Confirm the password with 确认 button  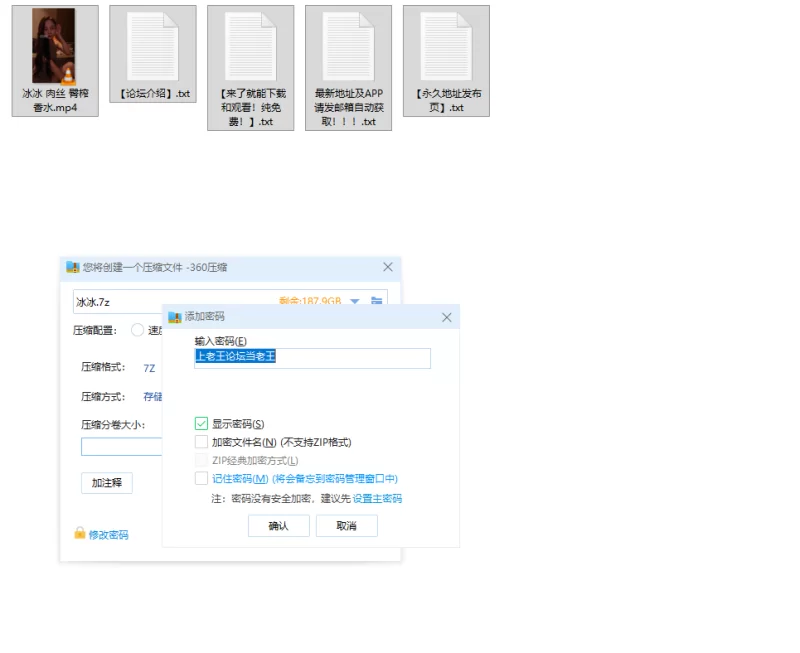[x=279, y=525]
